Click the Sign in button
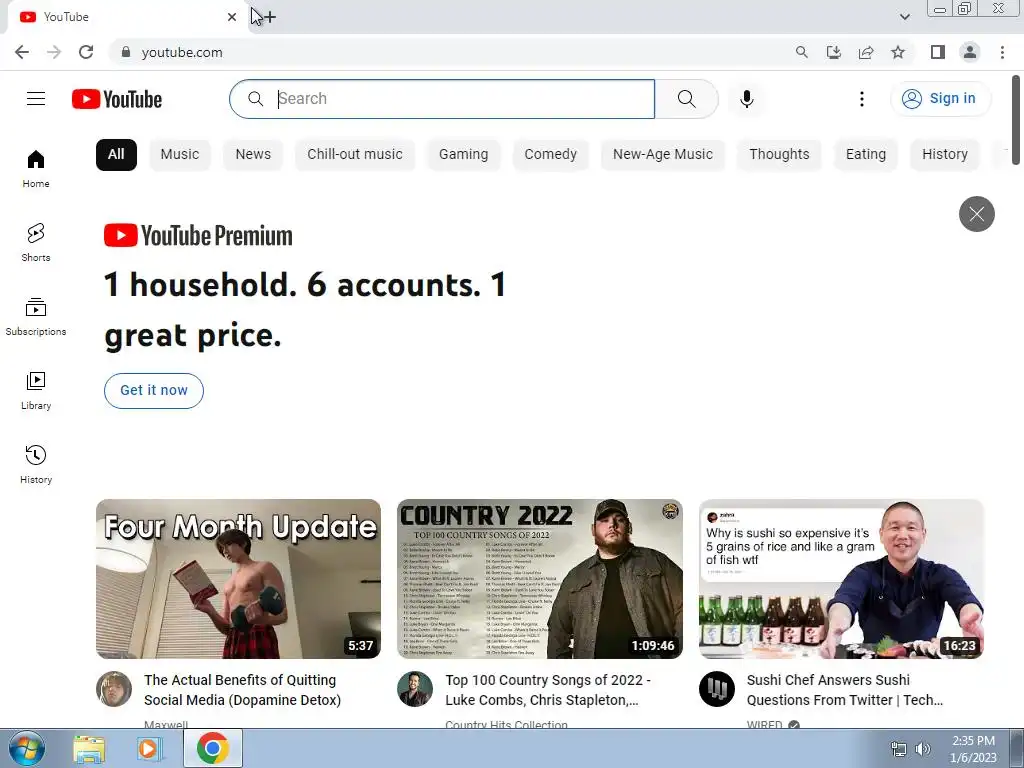1024x768 pixels. pyautogui.click(x=940, y=99)
